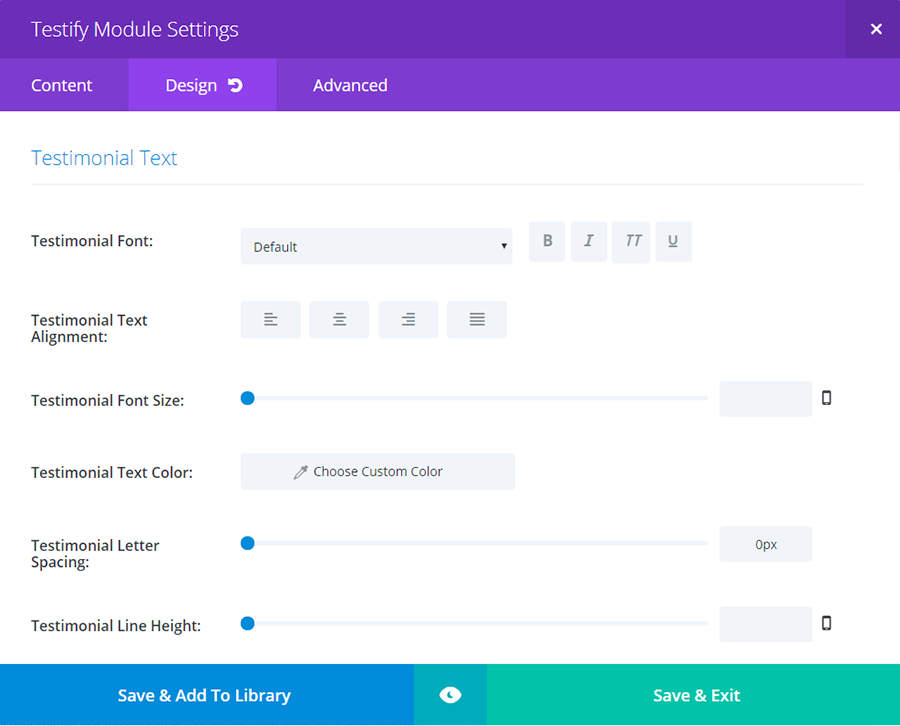This screenshot has height=726, width=900.
Task: Click Save & Add To Library
Action: pos(207,695)
